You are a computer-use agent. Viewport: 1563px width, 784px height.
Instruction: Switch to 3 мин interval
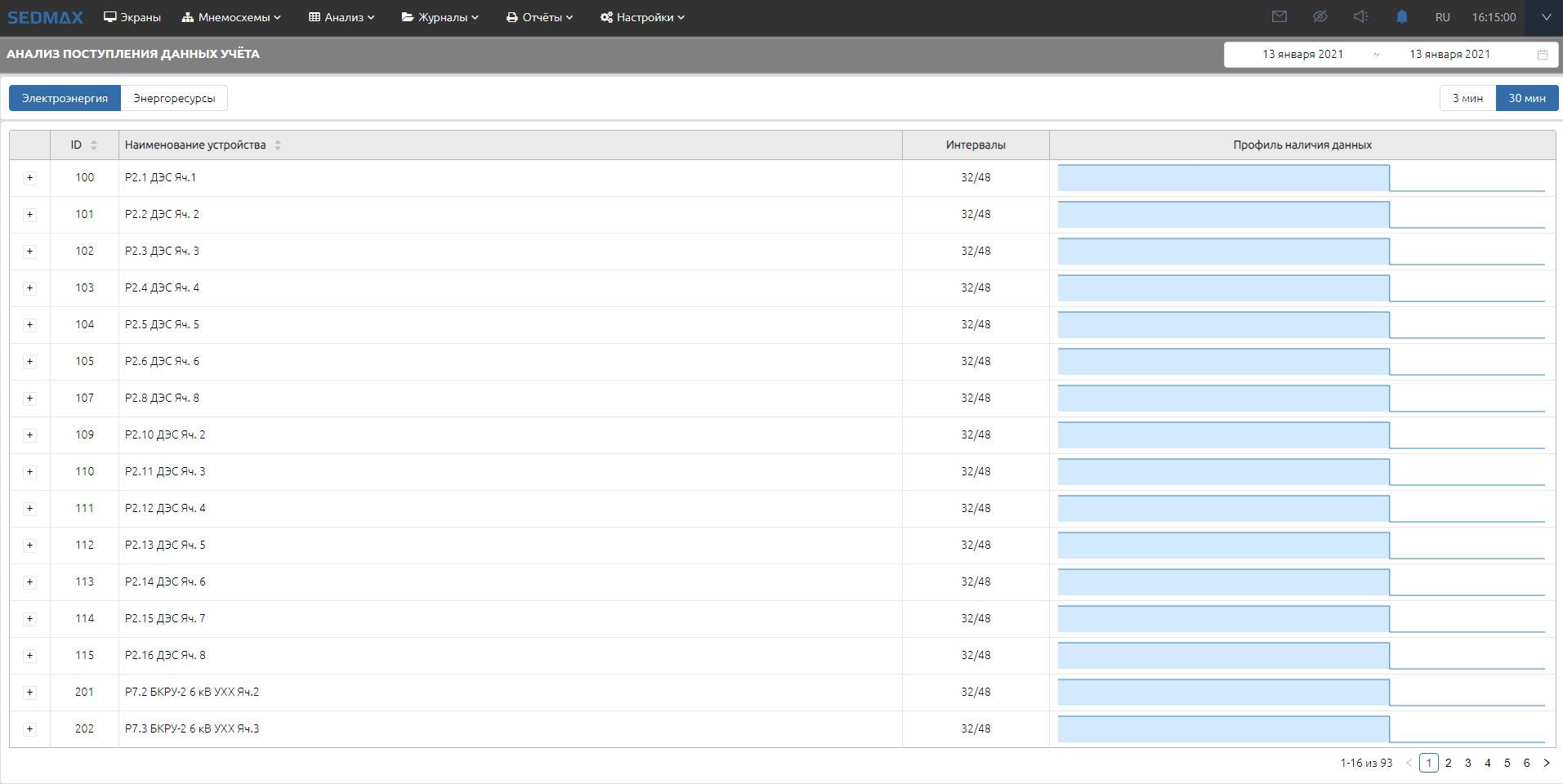[x=1467, y=98]
